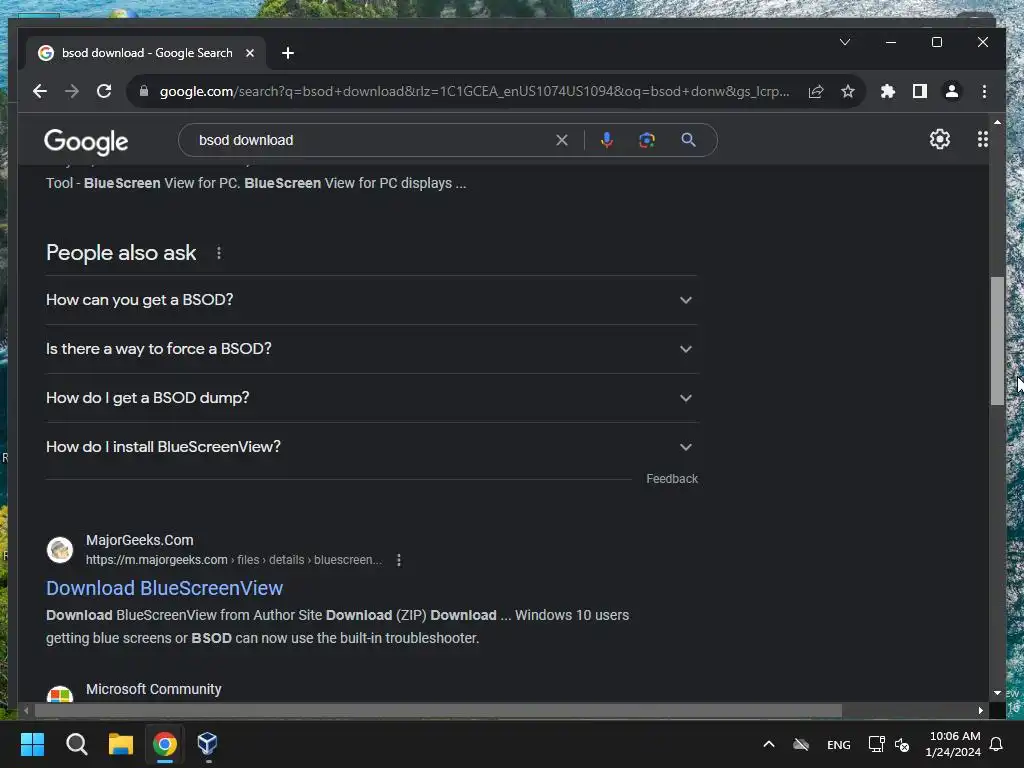1024x768 pixels.
Task: Click the 'People also ask' heading
Action: (121, 253)
